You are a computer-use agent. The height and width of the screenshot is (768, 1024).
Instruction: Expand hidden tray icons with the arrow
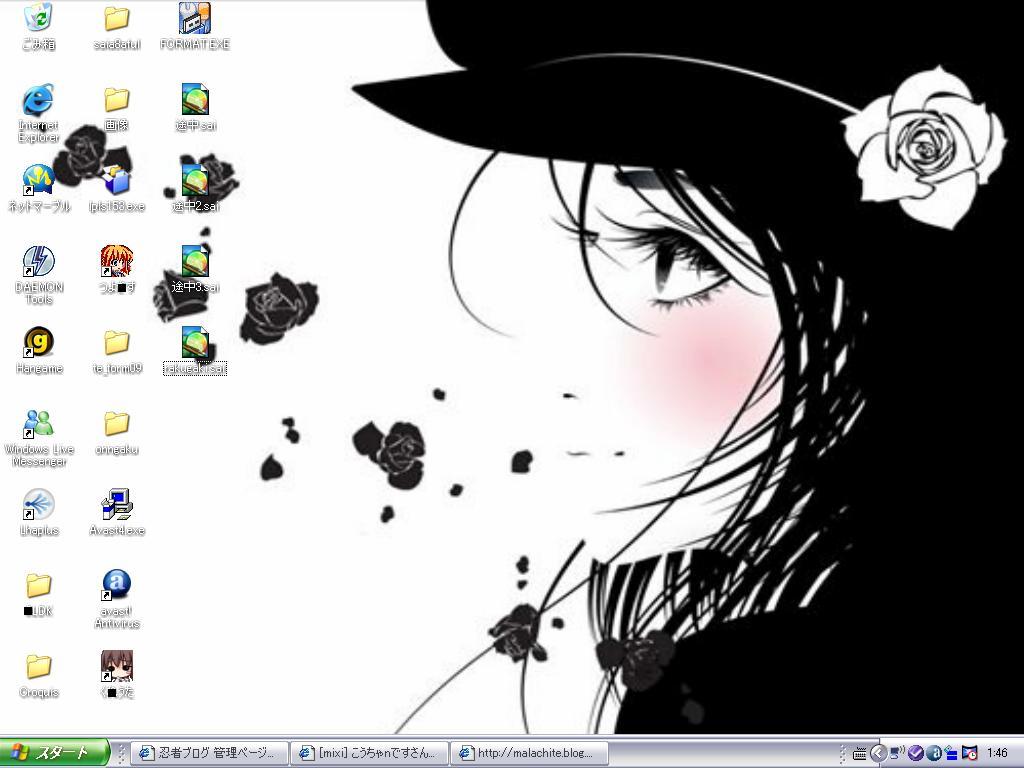[x=878, y=754]
